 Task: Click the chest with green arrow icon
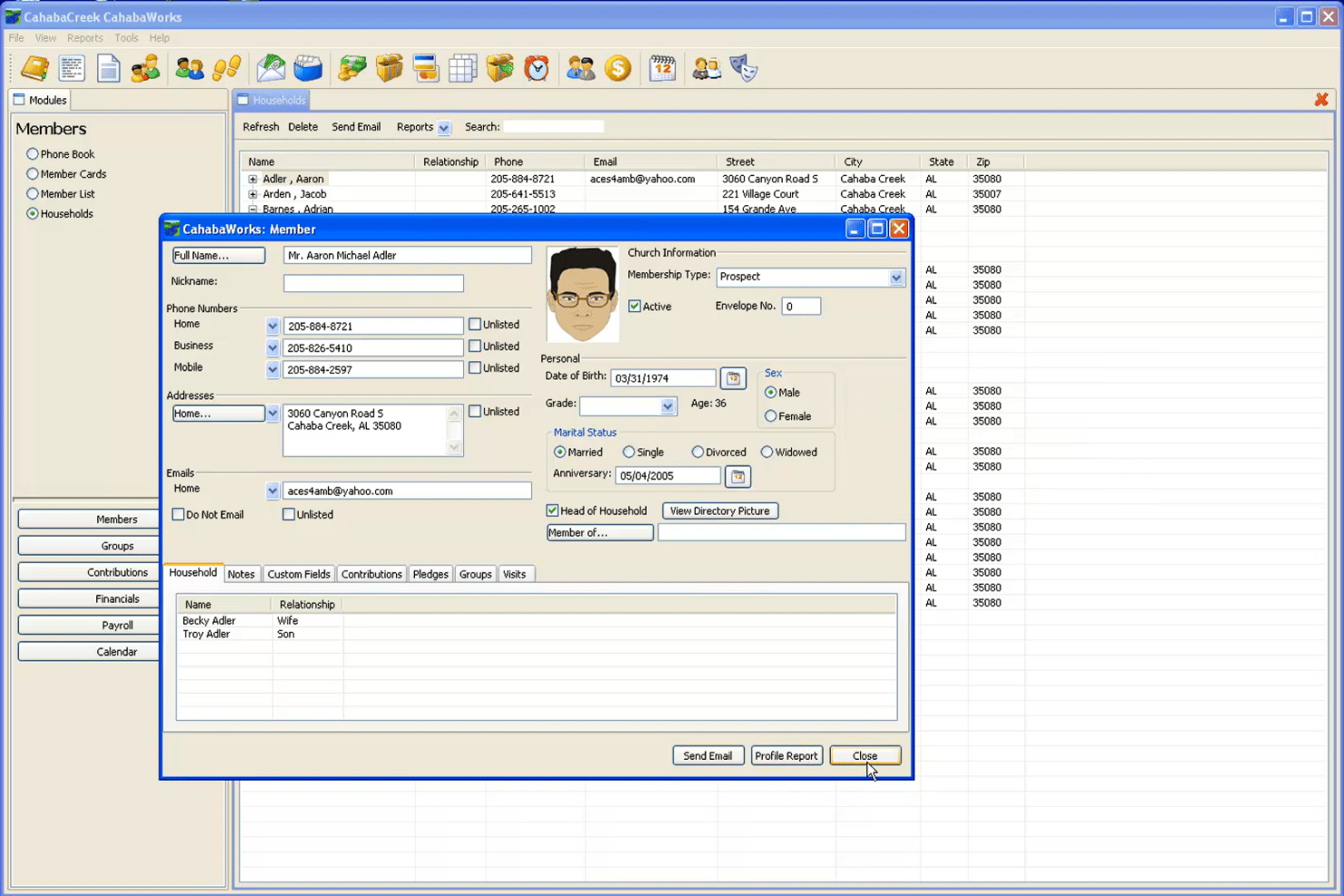tap(499, 68)
